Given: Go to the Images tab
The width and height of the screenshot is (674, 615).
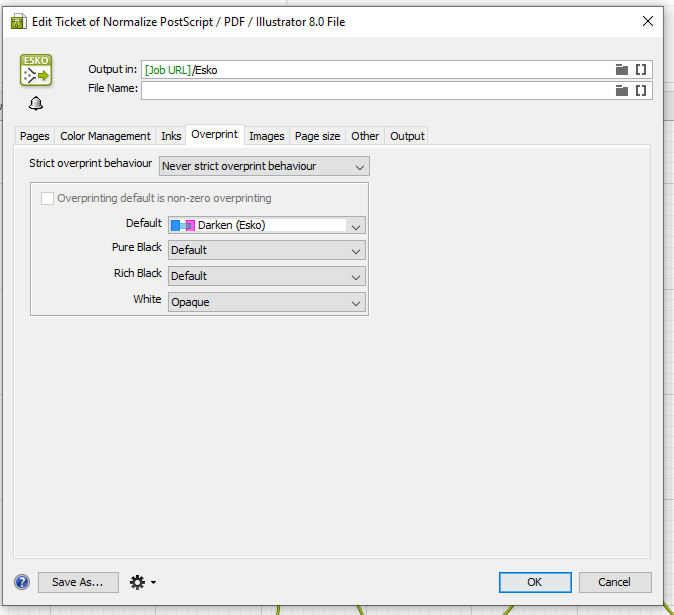Looking at the screenshot, I should 267,136.
